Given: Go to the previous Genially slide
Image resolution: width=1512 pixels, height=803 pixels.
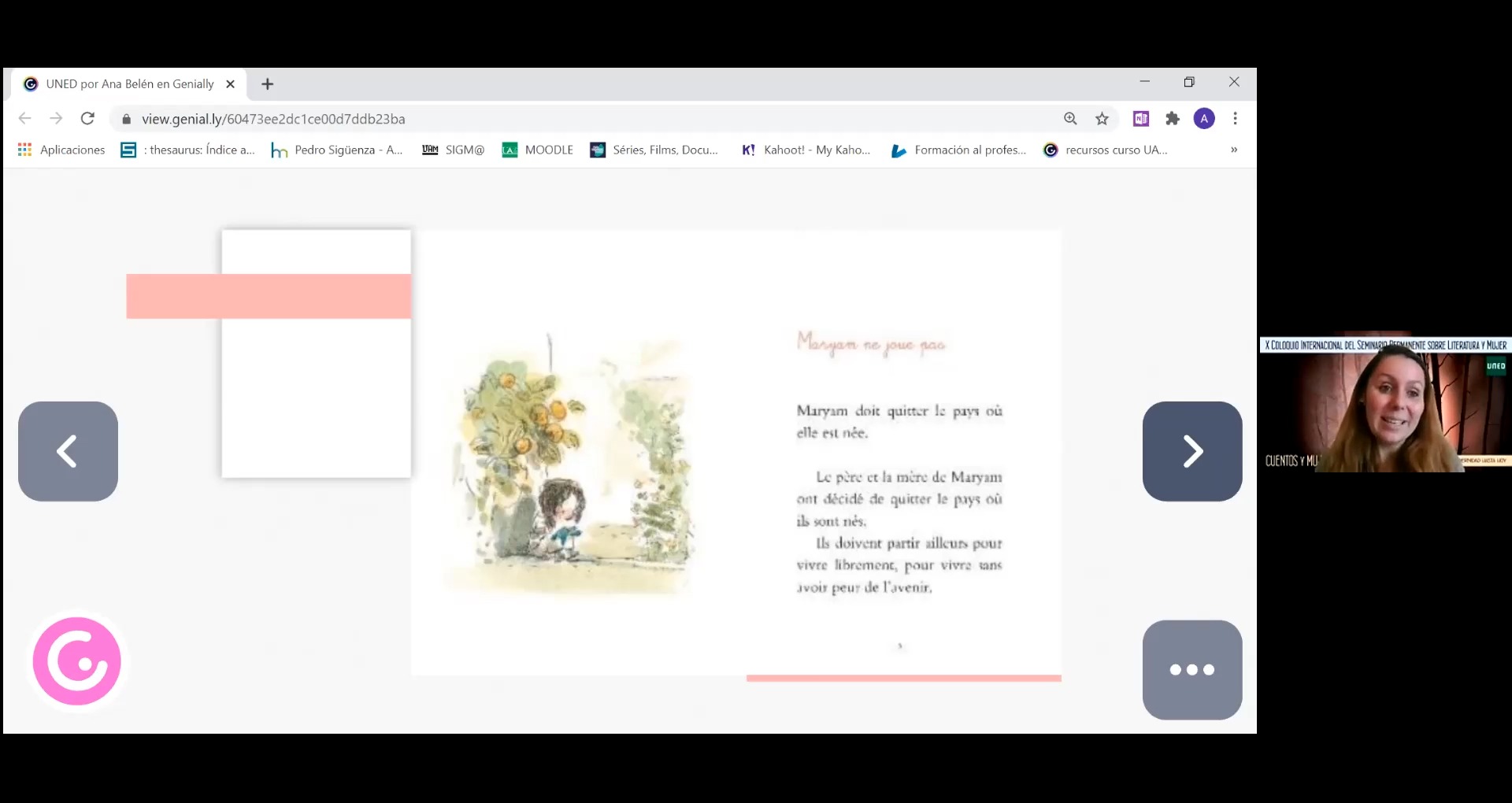Looking at the screenshot, I should [x=68, y=451].
